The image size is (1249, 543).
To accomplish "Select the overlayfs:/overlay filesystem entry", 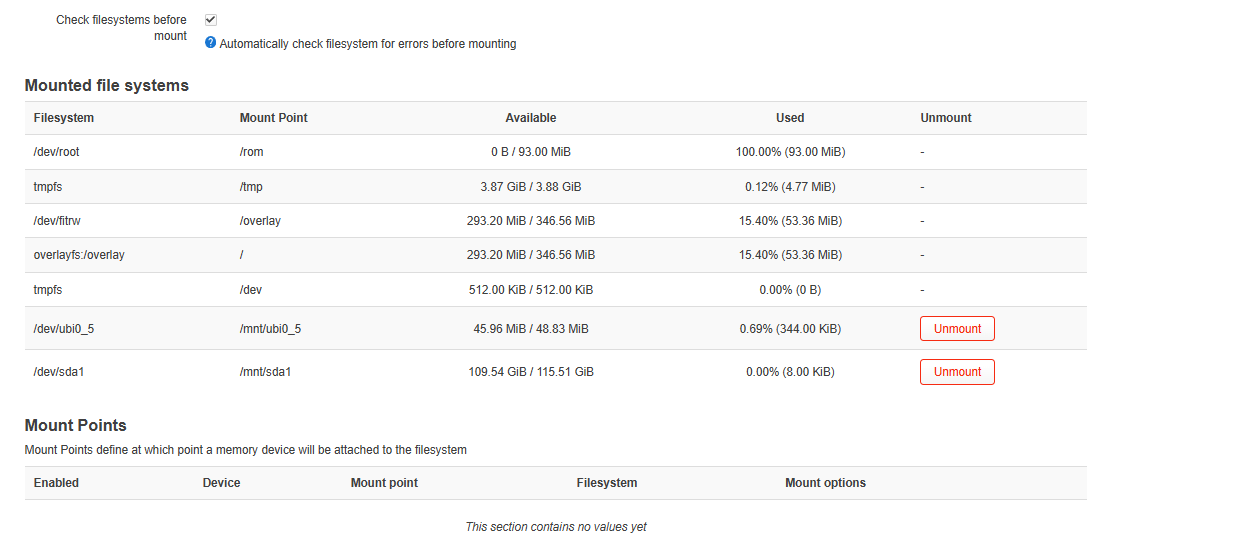I will pyautogui.click(x=79, y=255).
